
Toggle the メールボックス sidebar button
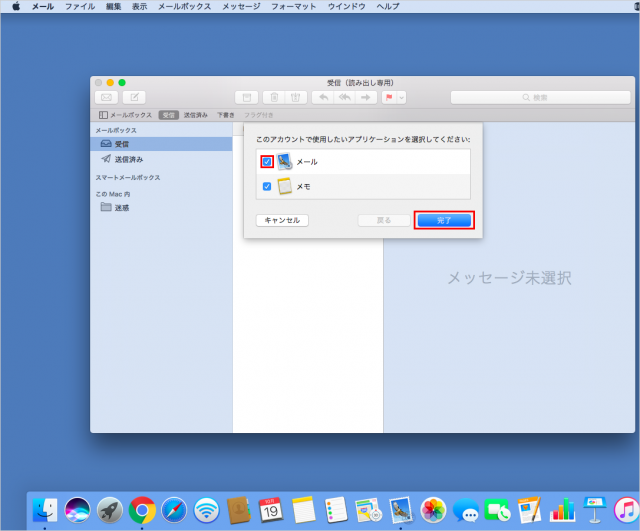click(125, 115)
